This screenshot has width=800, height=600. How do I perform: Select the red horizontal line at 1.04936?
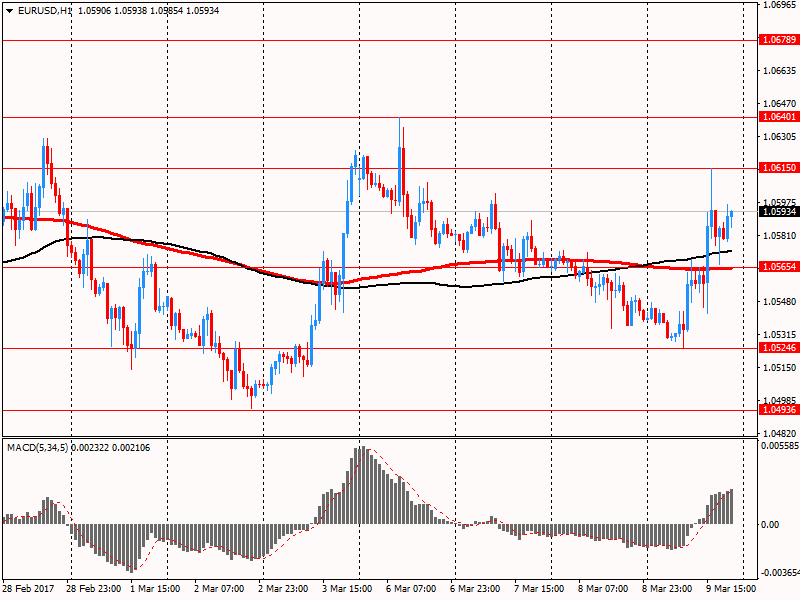[380, 410]
